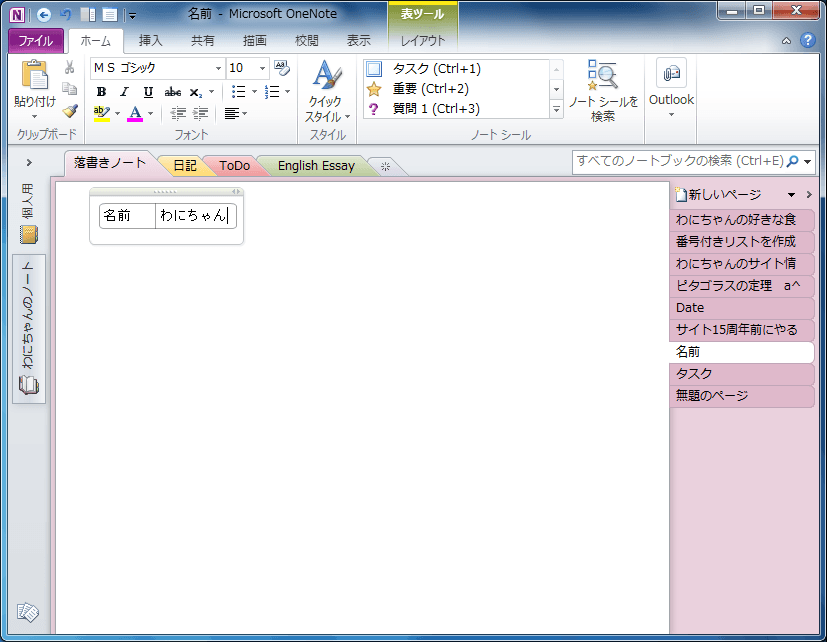
Task: Minimize the ribbon with caret icon
Action: [x=786, y=41]
